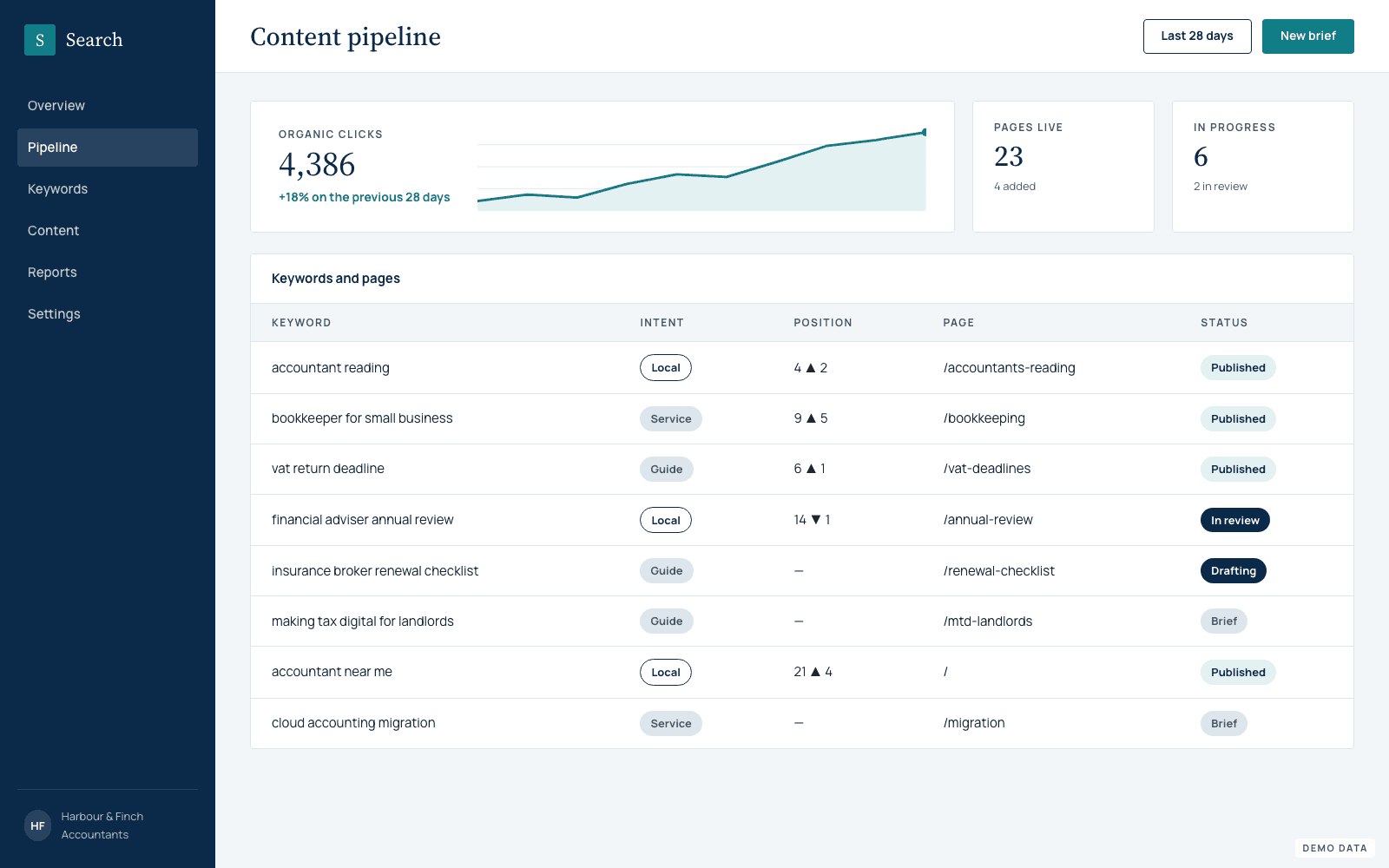
Task: Open Settings from the sidebar
Action: click(x=108, y=314)
